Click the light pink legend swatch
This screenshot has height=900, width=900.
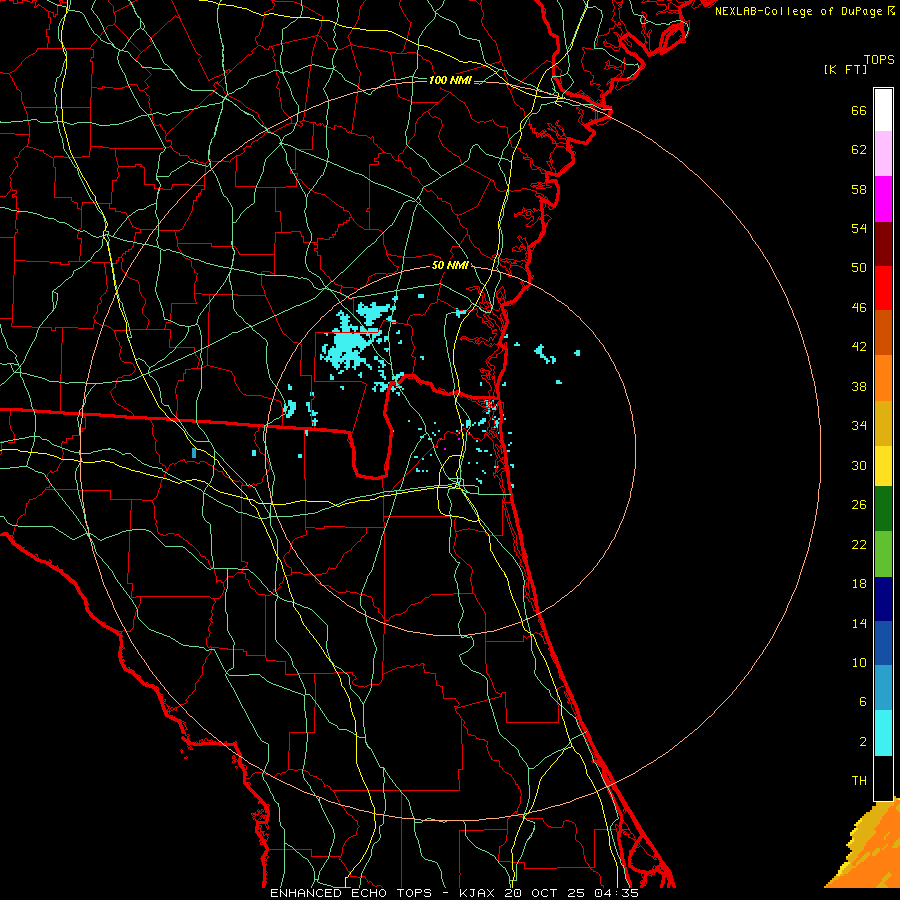point(883,154)
